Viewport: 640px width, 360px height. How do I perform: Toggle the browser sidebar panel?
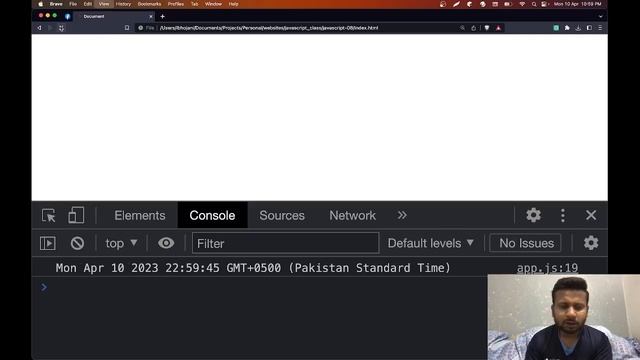589,28
